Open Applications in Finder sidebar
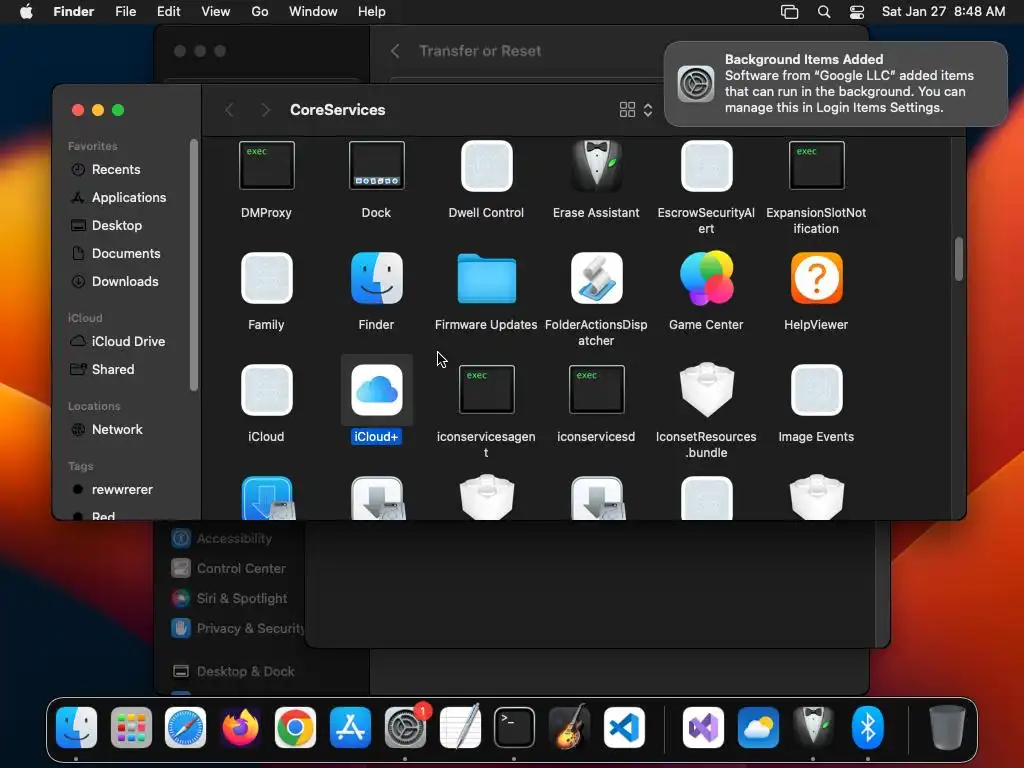 coord(128,197)
